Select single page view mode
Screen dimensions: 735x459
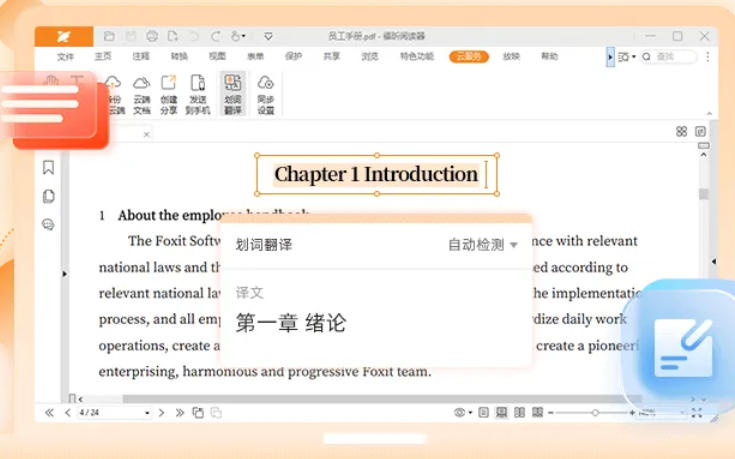483,413
